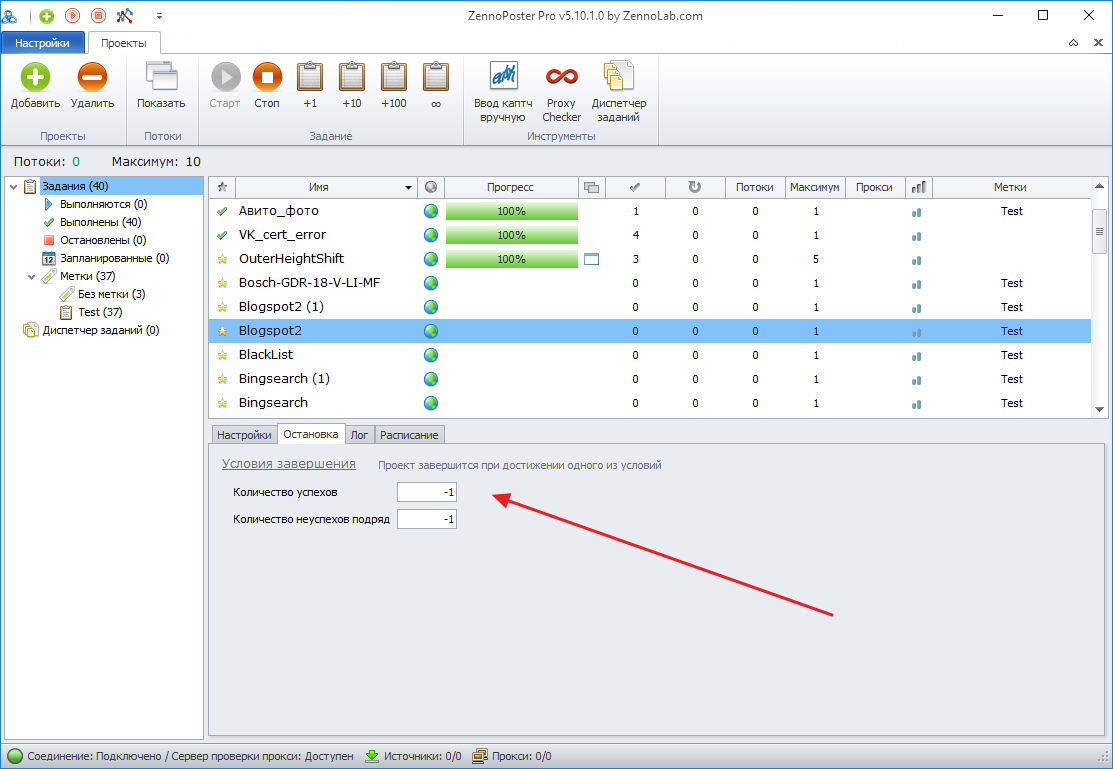The image size is (1113, 769).
Task: Sort by the favorites star column header
Action: click(x=222, y=187)
